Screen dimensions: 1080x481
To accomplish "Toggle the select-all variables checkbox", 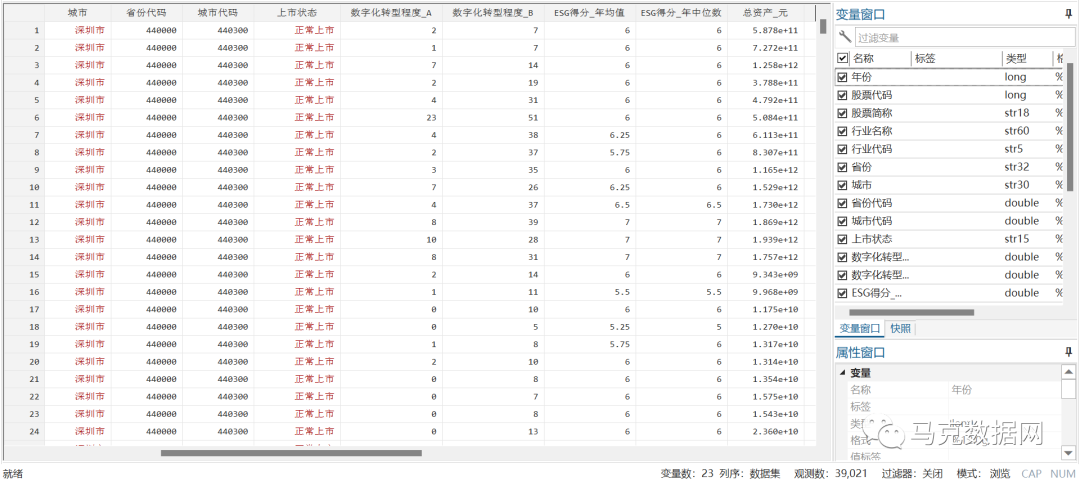I will pos(842,59).
